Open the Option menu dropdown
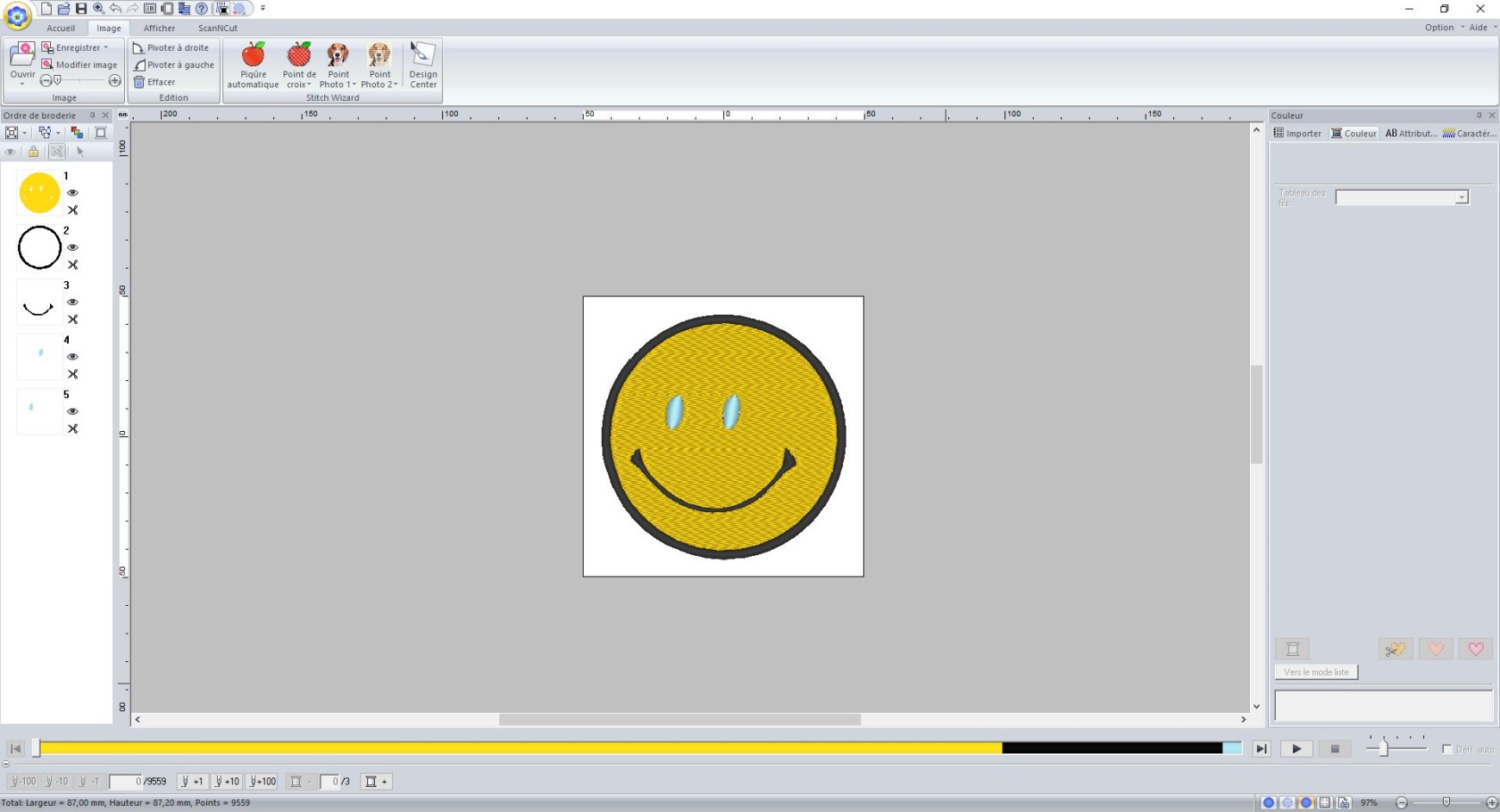 pos(1443,27)
